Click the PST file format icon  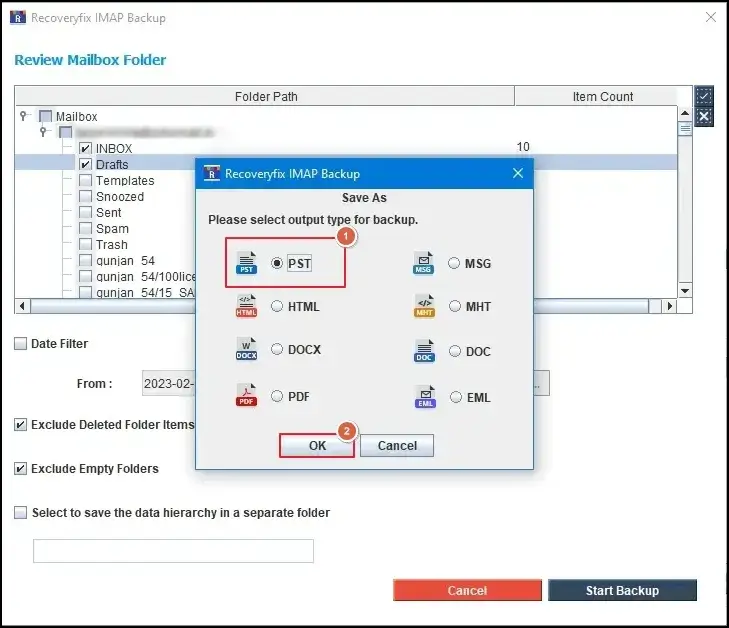point(246,263)
